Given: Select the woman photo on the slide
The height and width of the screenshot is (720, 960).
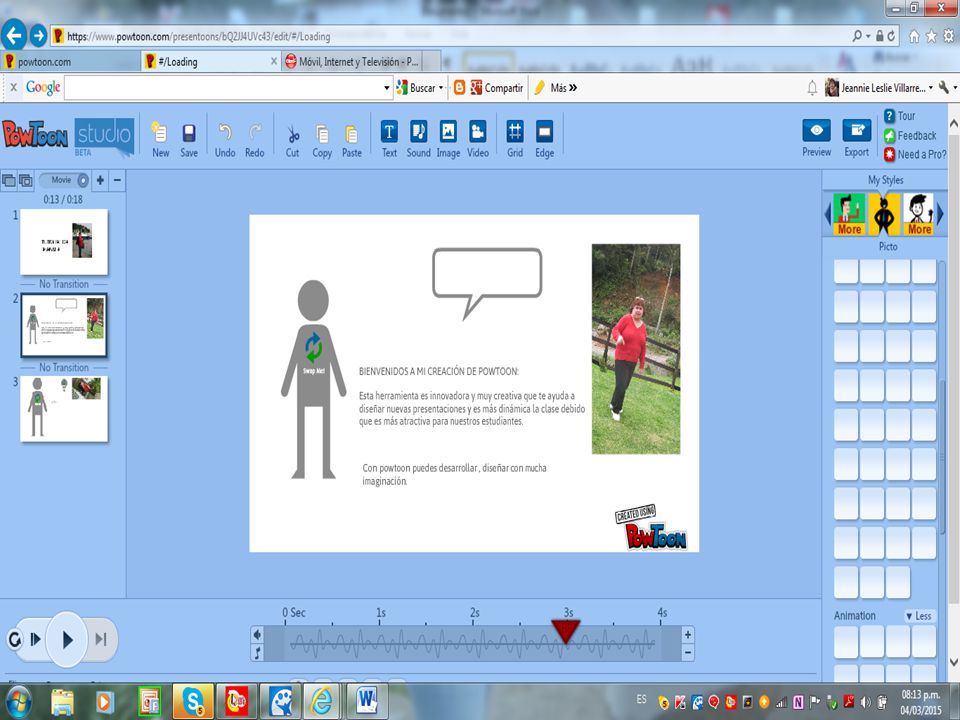Looking at the screenshot, I should (x=636, y=349).
